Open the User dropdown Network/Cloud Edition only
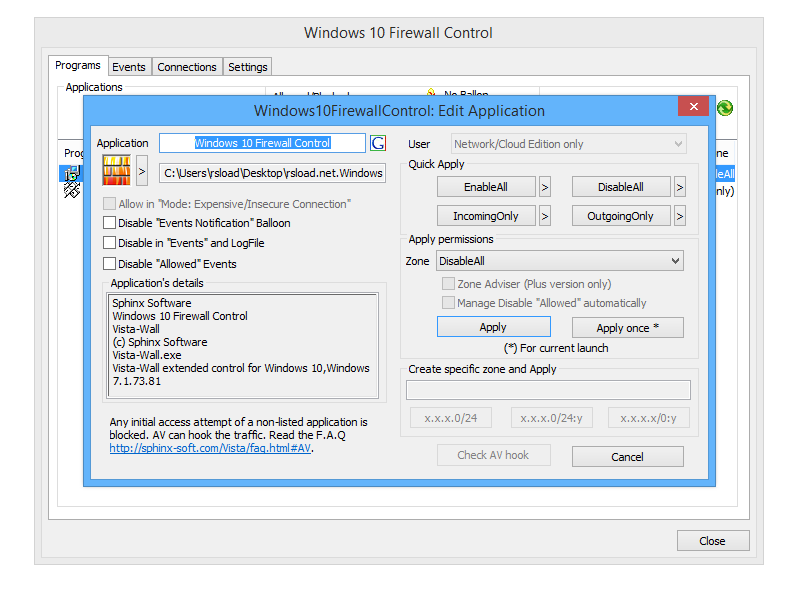Image resolution: width=796 pixels, height=604 pixels. [569, 144]
